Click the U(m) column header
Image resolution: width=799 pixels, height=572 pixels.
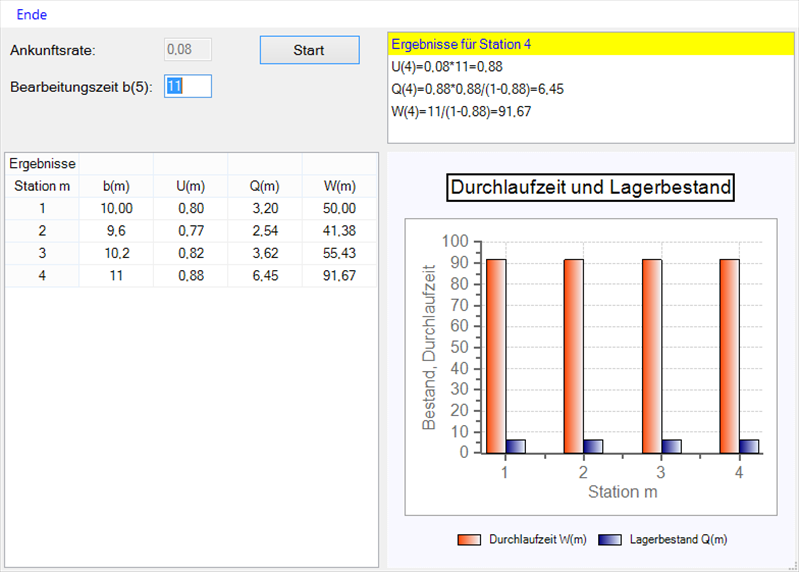click(191, 186)
